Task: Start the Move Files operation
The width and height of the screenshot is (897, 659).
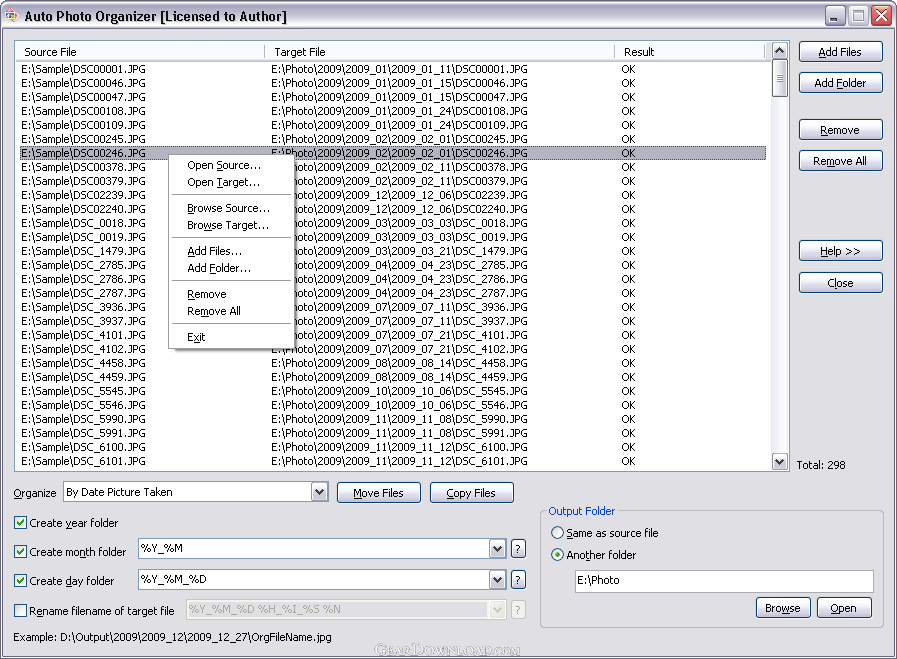Action: tap(379, 493)
